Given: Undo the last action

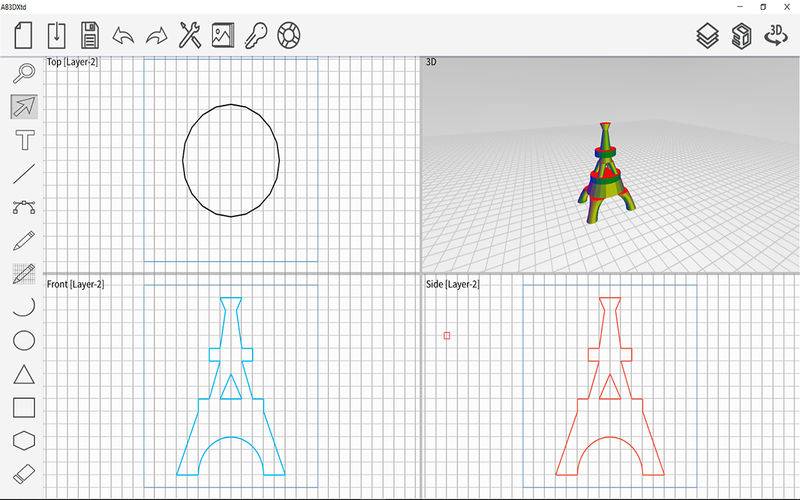Looking at the screenshot, I should tap(123, 36).
